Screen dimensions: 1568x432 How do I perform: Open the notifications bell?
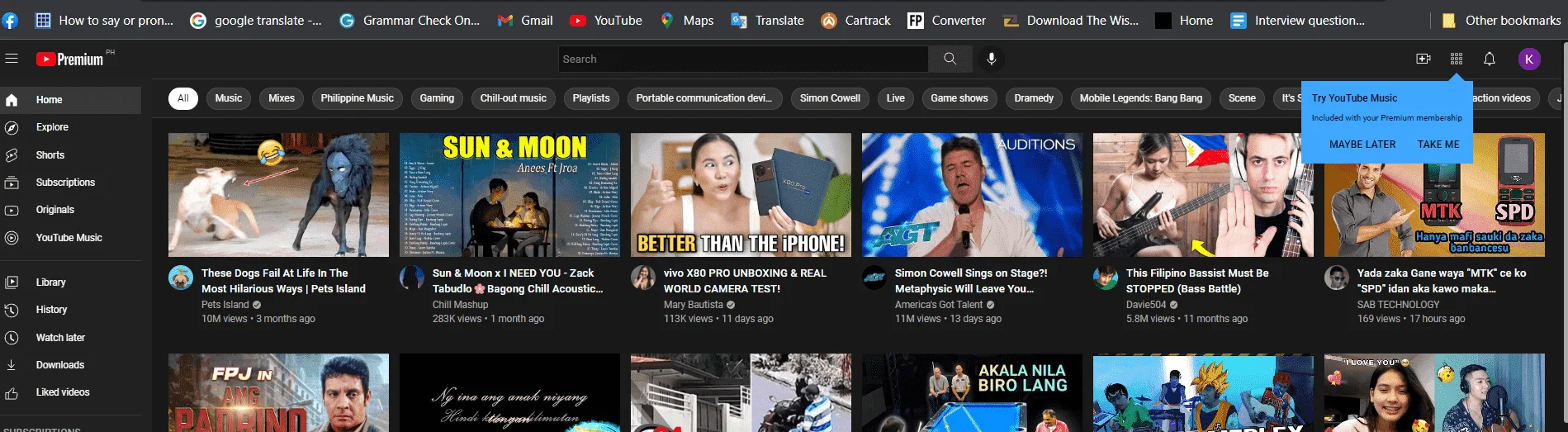tap(1489, 59)
